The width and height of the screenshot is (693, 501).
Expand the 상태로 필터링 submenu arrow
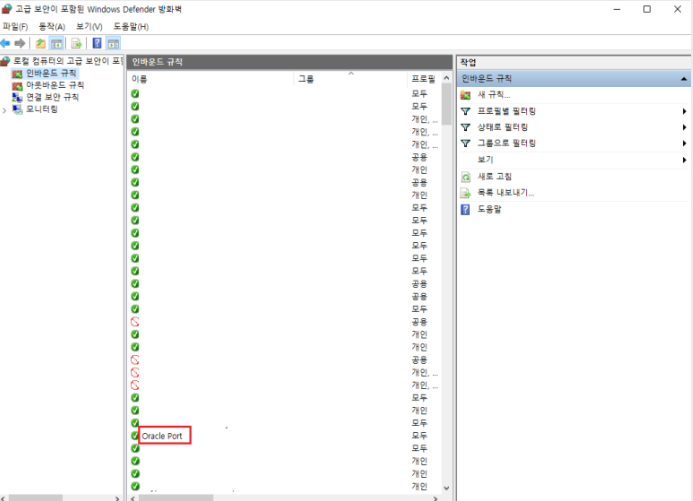coord(685,127)
